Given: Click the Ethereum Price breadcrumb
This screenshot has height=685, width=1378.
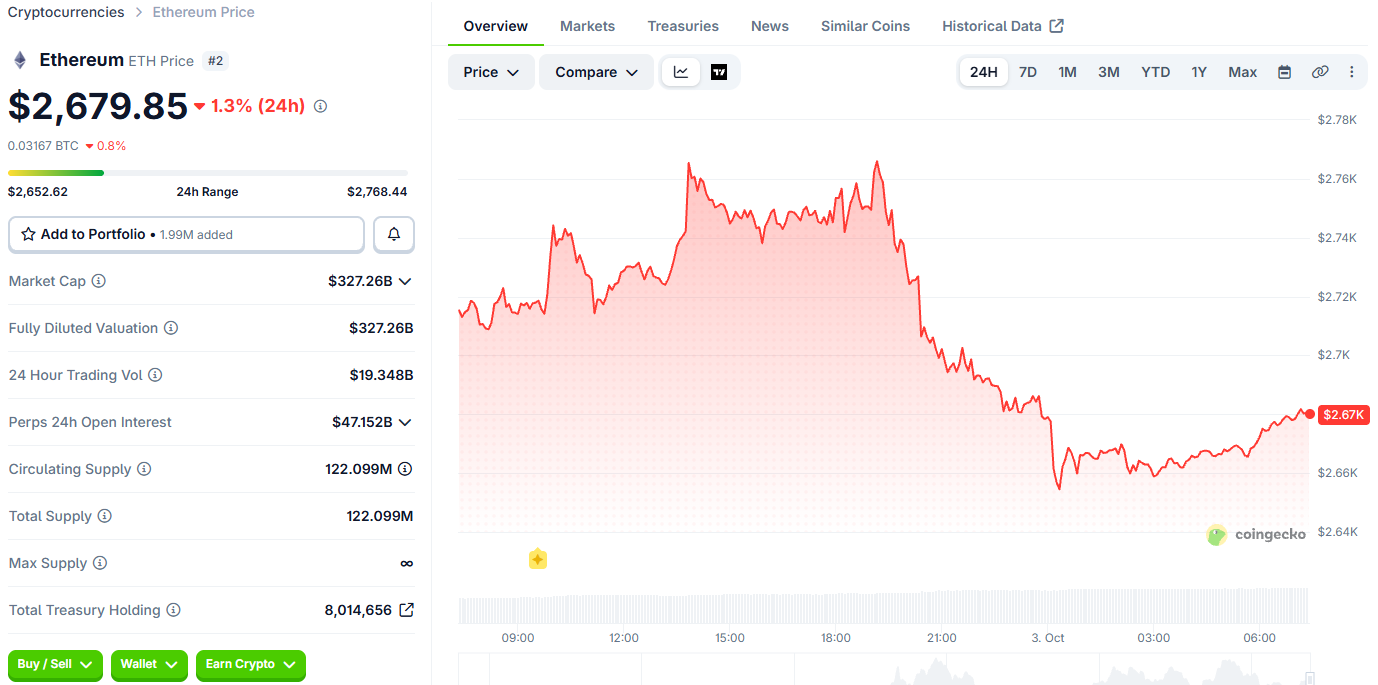Looking at the screenshot, I should pyautogui.click(x=204, y=12).
